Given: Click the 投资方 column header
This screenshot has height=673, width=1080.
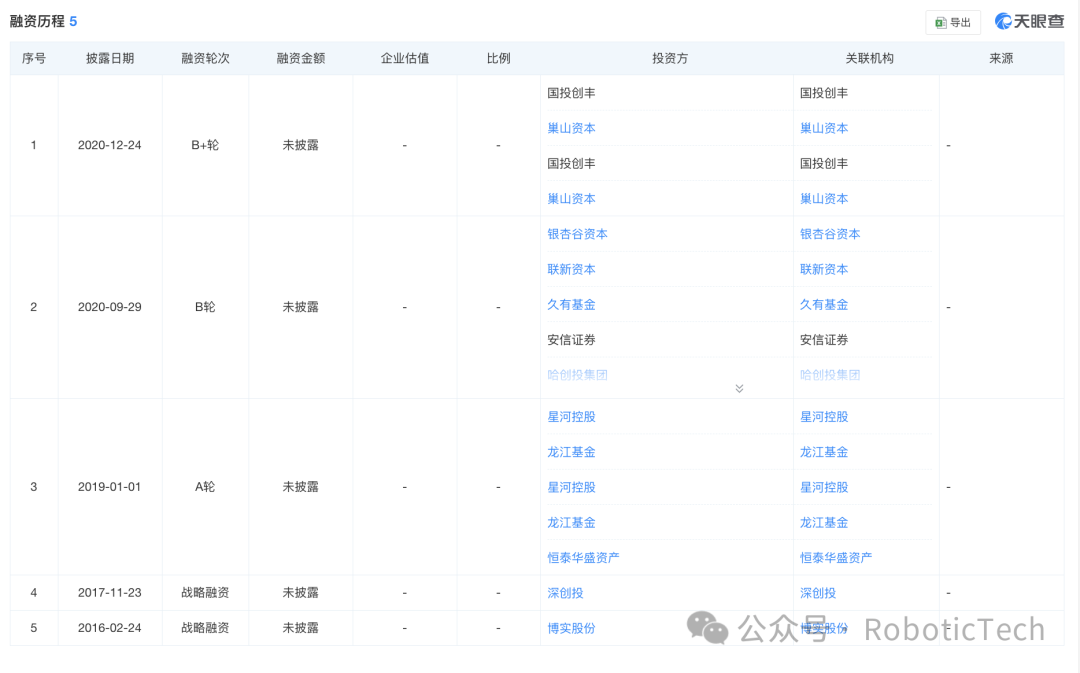Looking at the screenshot, I should (x=672, y=58).
